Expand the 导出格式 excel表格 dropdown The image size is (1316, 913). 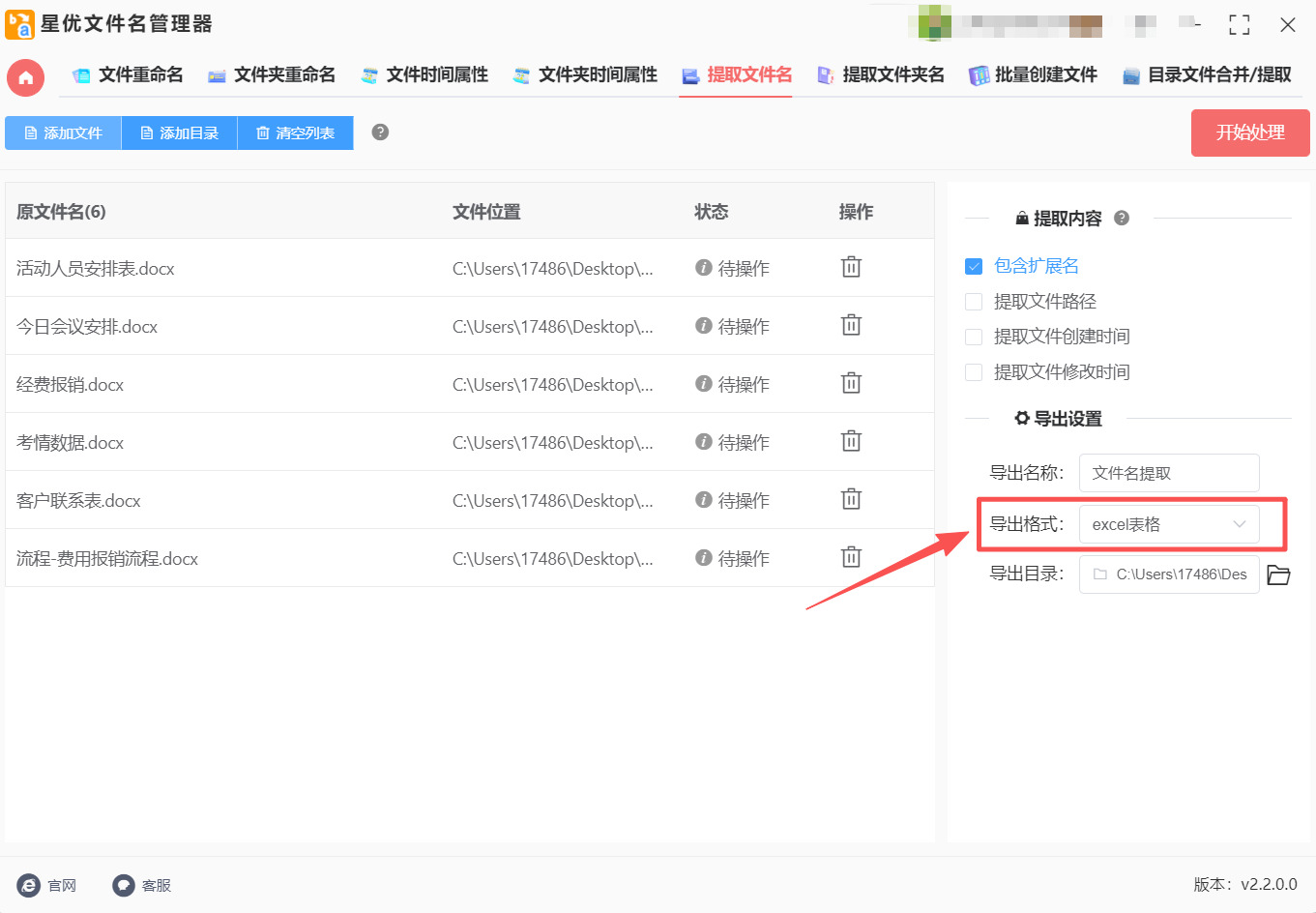(1168, 524)
